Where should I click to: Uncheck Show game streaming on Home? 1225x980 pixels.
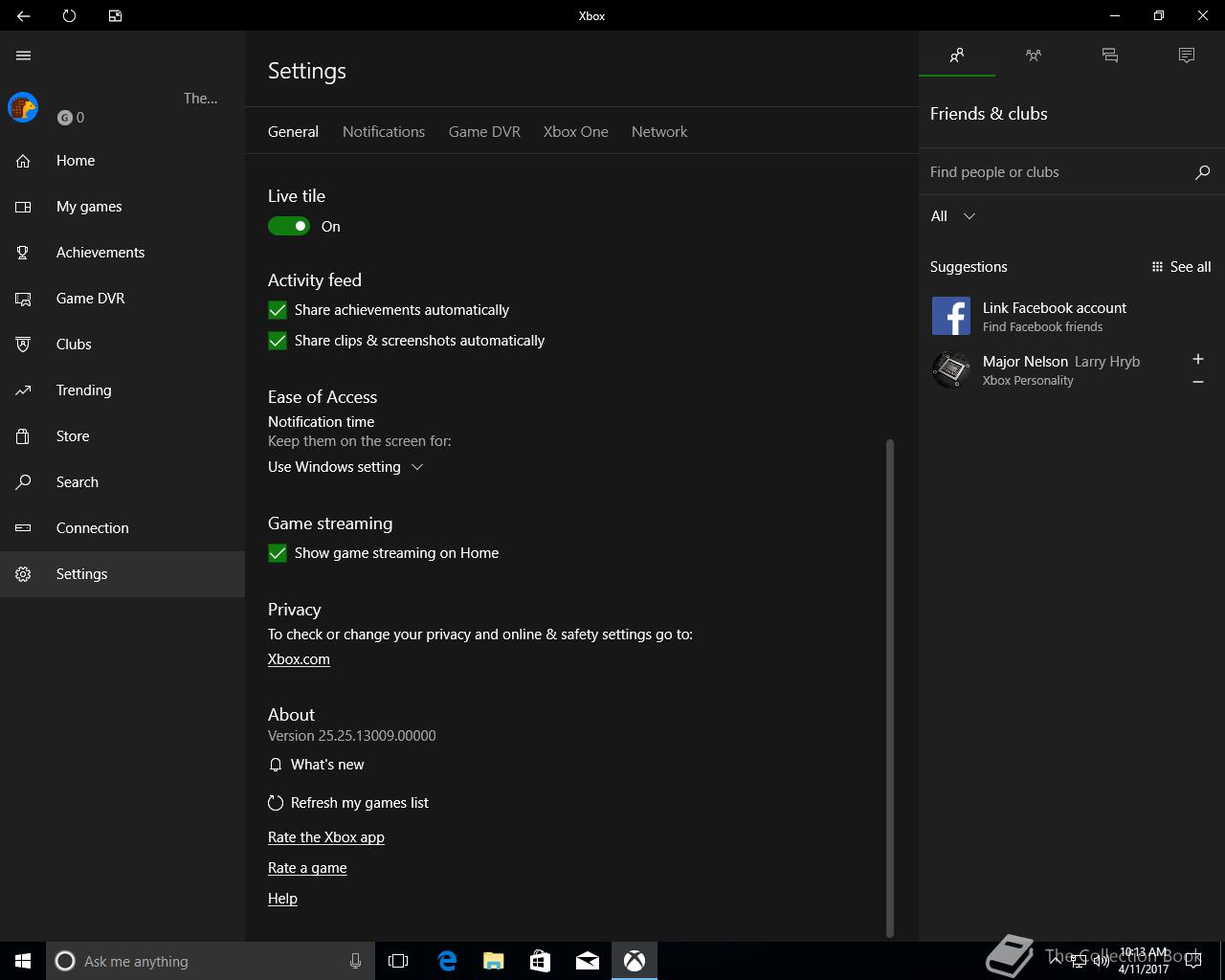coord(278,553)
